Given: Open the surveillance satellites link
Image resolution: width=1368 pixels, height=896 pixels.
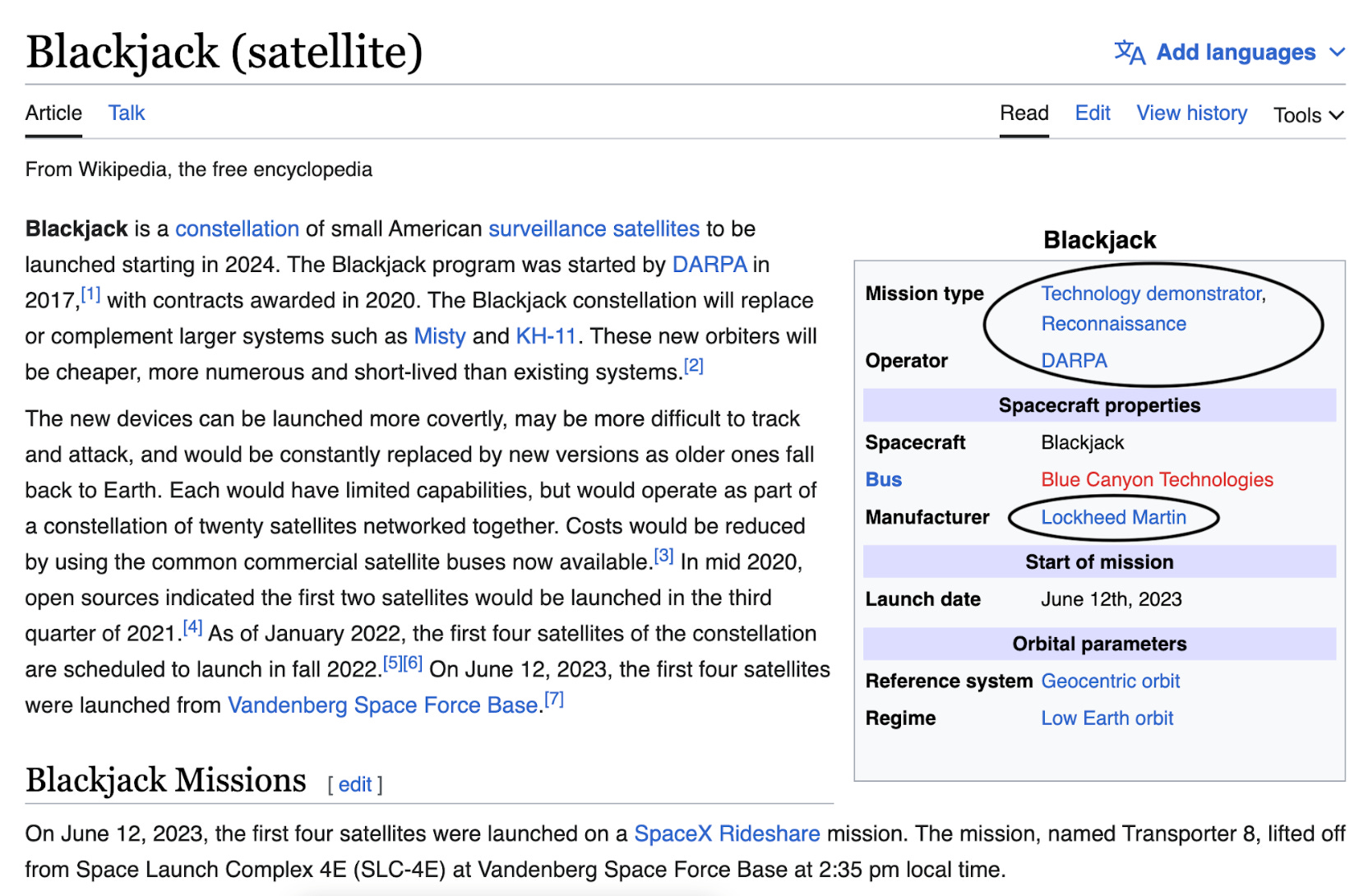Looking at the screenshot, I should (594, 229).
